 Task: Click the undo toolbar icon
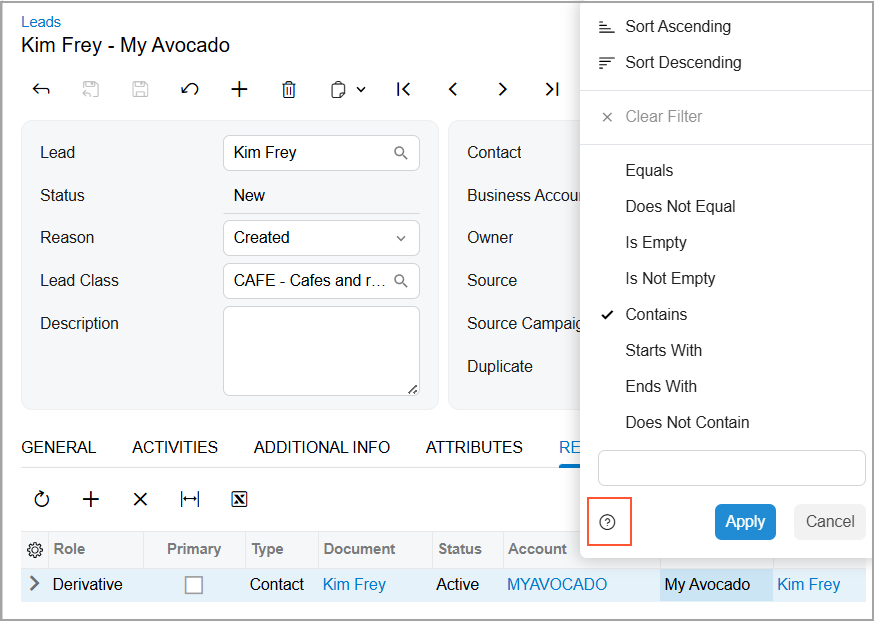tap(190, 89)
